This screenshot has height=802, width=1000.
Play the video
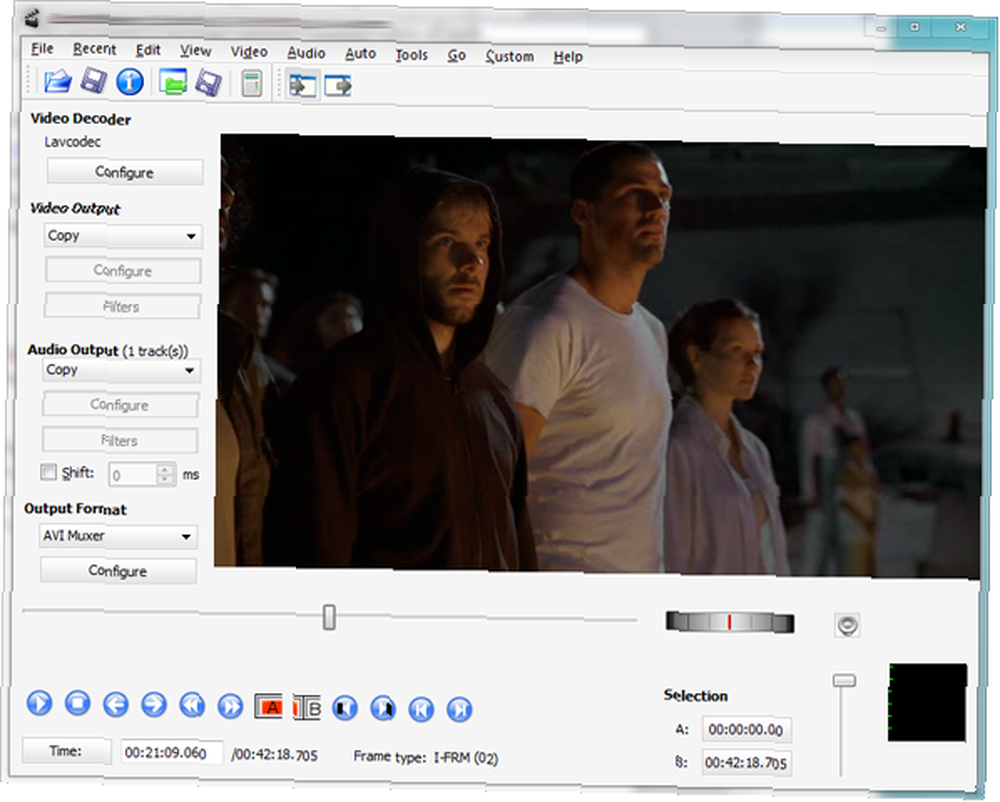point(40,703)
